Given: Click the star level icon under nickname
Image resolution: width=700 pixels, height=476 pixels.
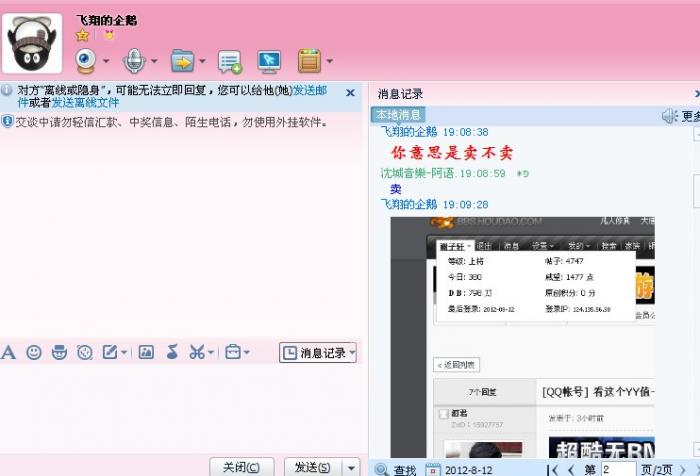Looking at the screenshot, I should tap(82, 35).
